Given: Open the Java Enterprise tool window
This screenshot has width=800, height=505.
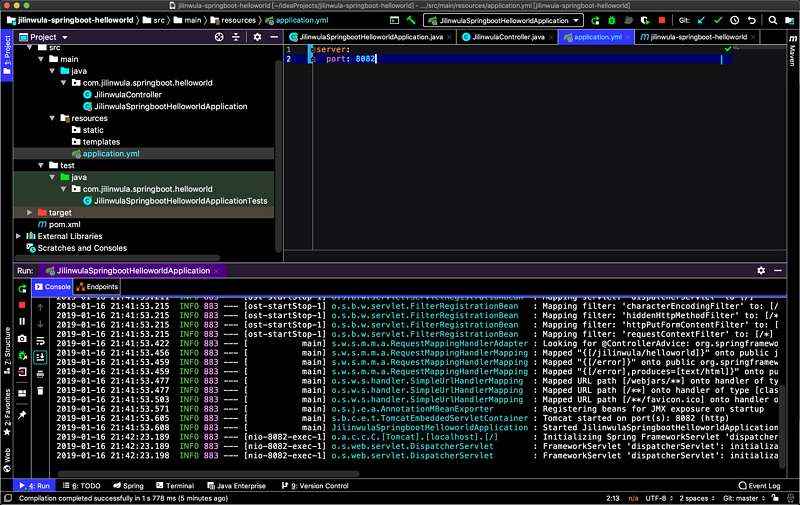Looking at the screenshot, I should (x=237, y=486).
